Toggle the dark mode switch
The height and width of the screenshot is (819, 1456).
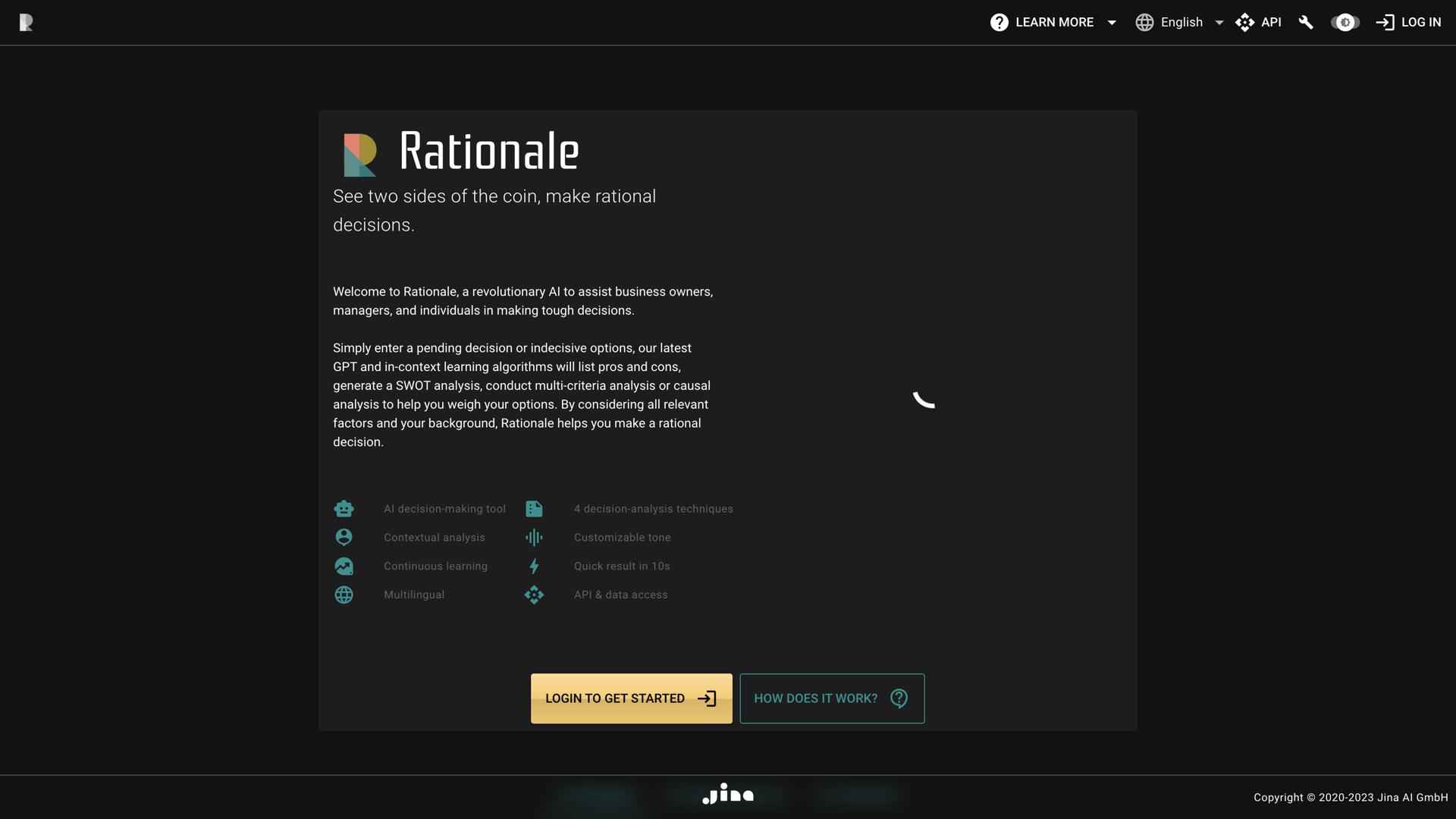pyautogui.click(x=1345, y=23)
